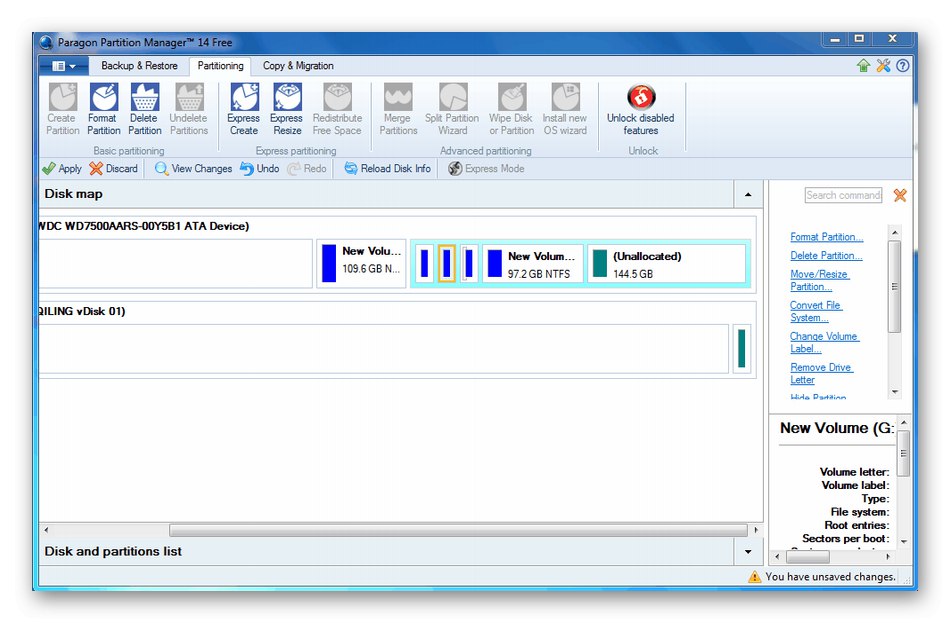Screen dimensions: 950x623
Task: Click the unsaved changes warning icon
Action: coord(754,576)
